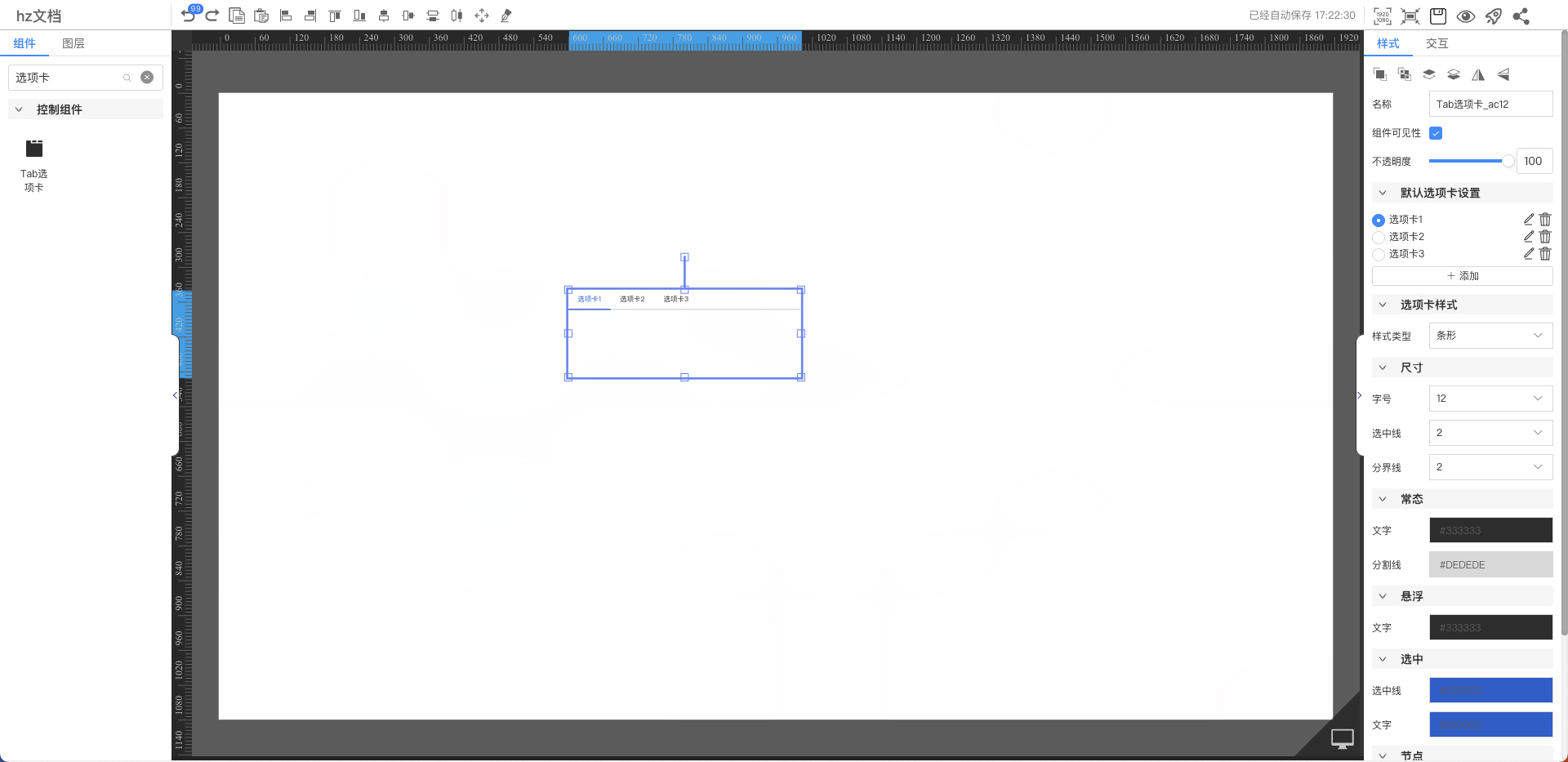
Task: Select 选项卡1 as default tab
Action: coord(1379,220)
